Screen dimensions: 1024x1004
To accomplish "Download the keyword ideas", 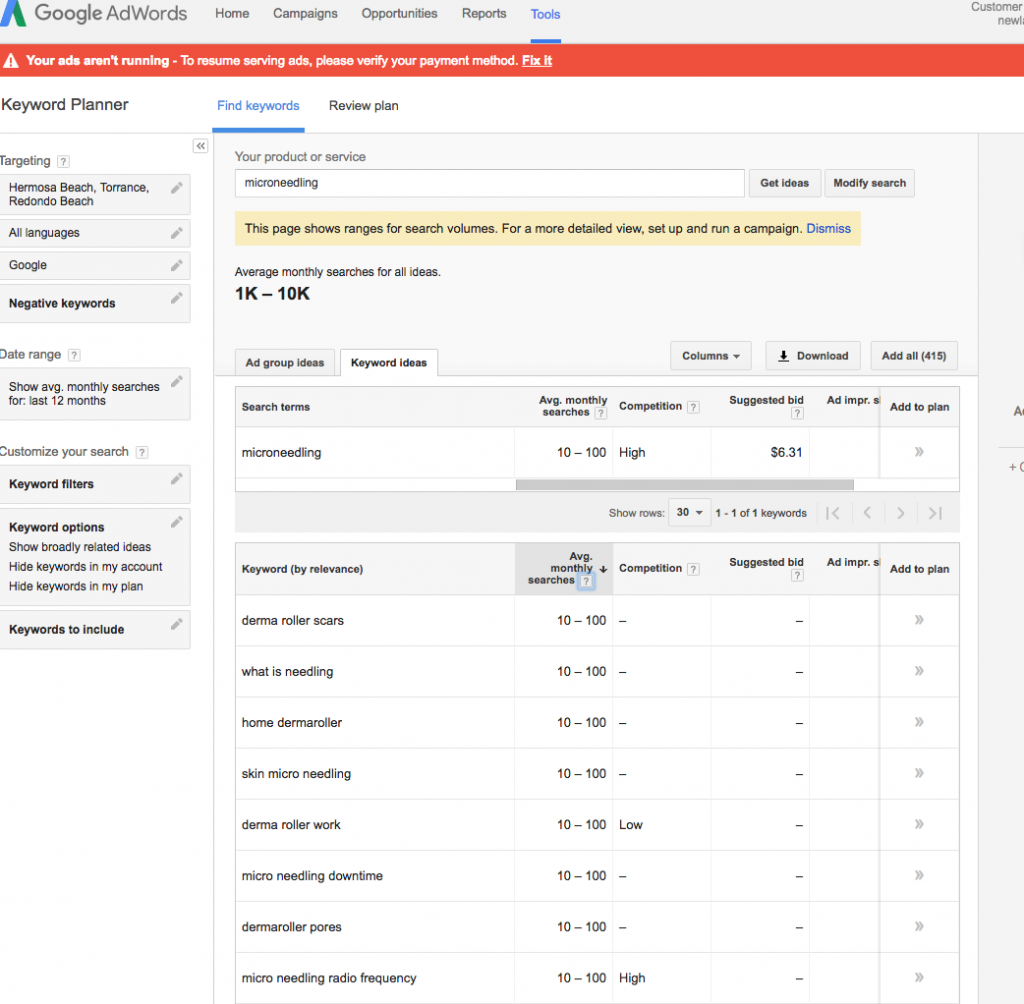I will [x=813, y=356].
